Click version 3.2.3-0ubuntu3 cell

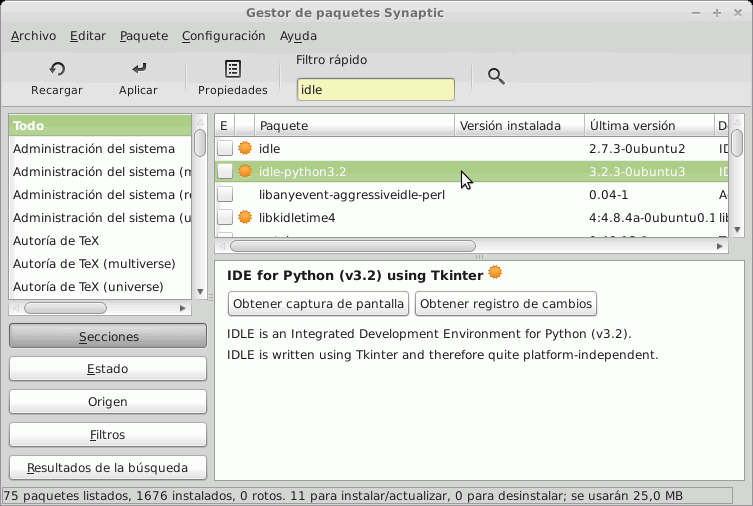[x=637, y=171]
